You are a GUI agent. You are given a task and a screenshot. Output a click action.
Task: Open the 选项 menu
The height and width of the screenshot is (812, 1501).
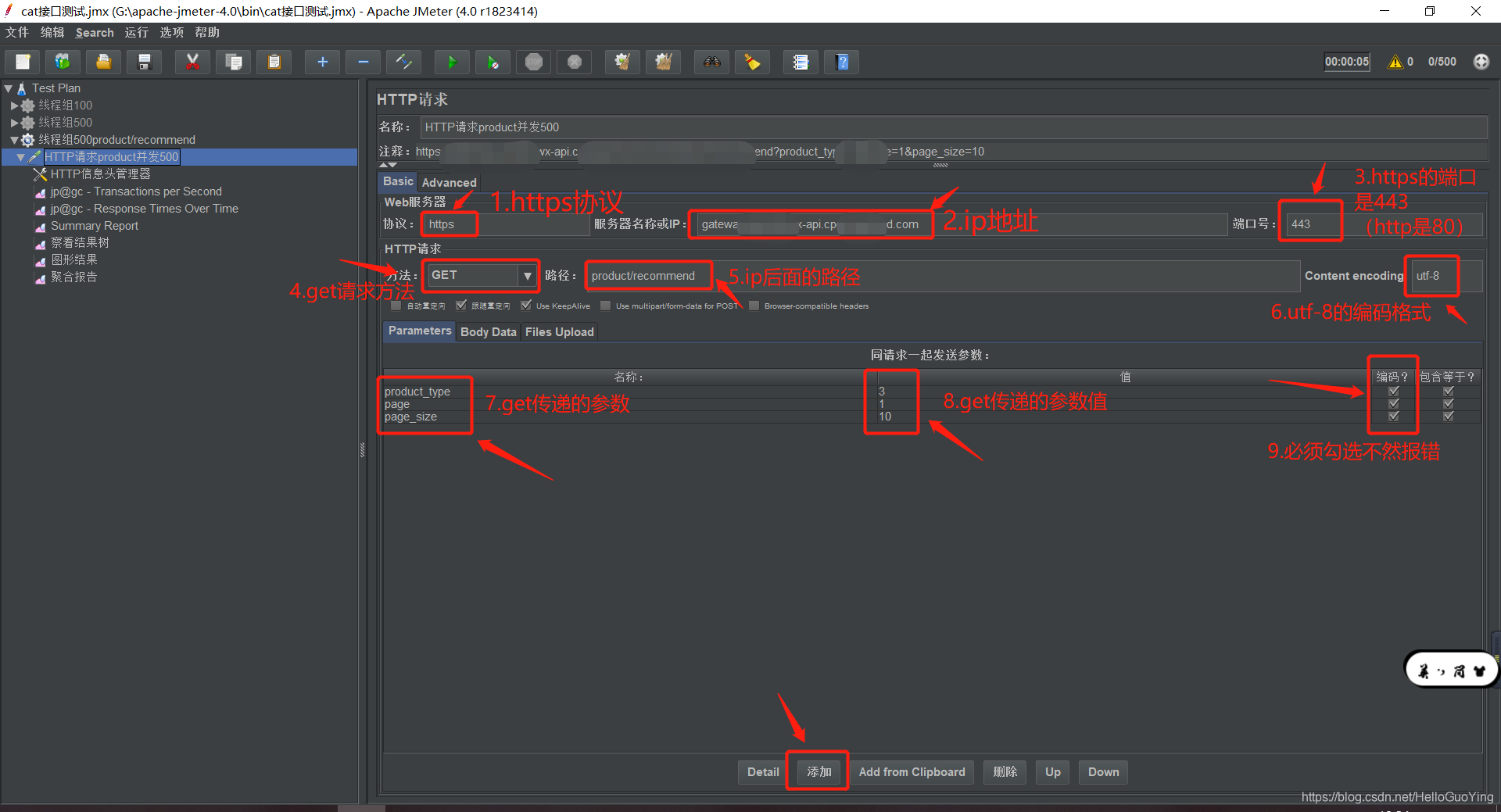[171, 32]
